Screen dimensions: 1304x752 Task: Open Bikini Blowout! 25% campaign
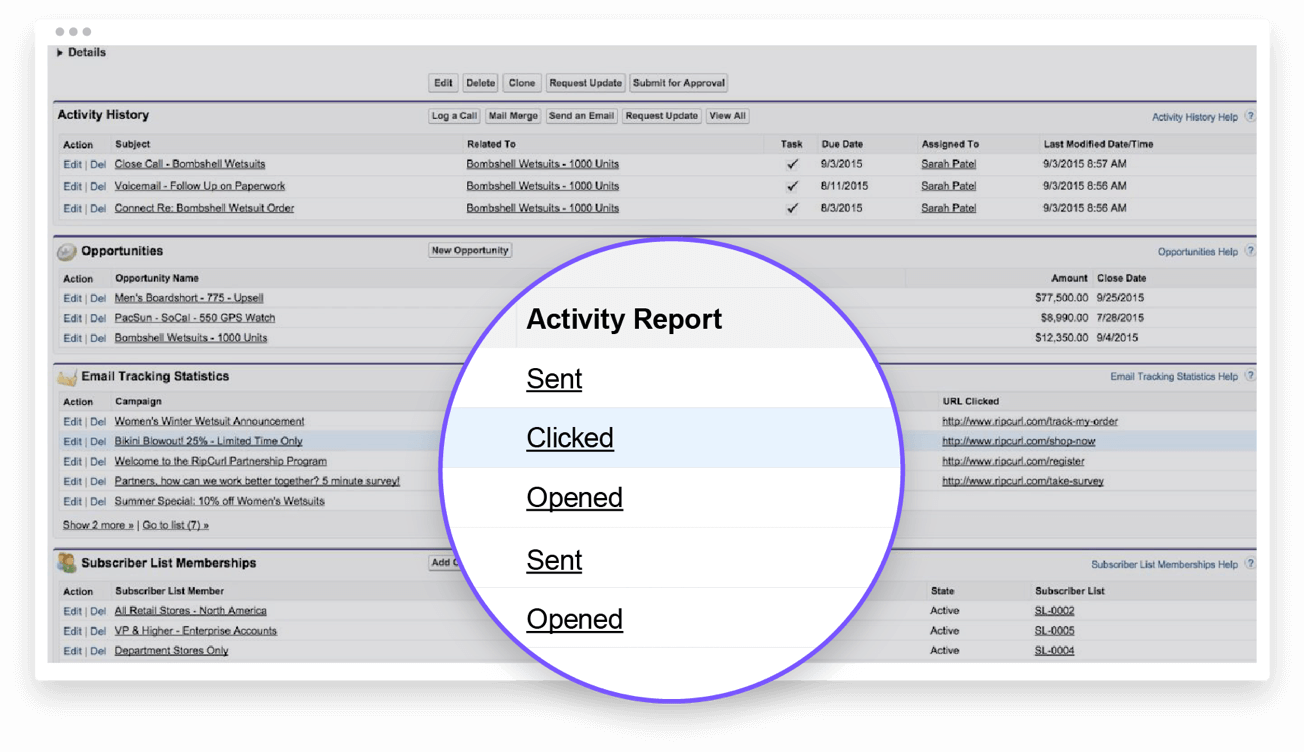[208, 441]
